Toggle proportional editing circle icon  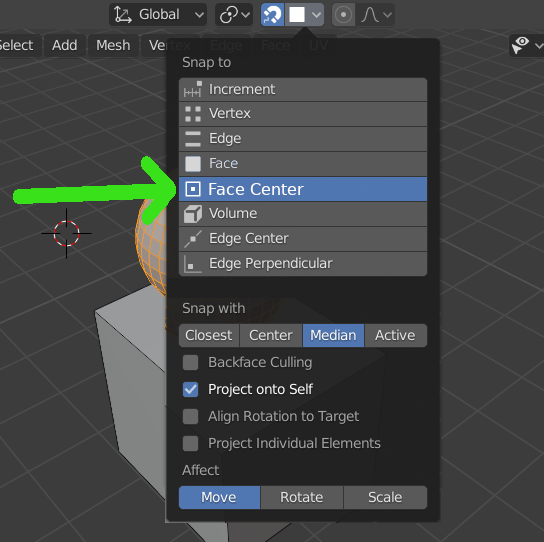tap(343, 15)
